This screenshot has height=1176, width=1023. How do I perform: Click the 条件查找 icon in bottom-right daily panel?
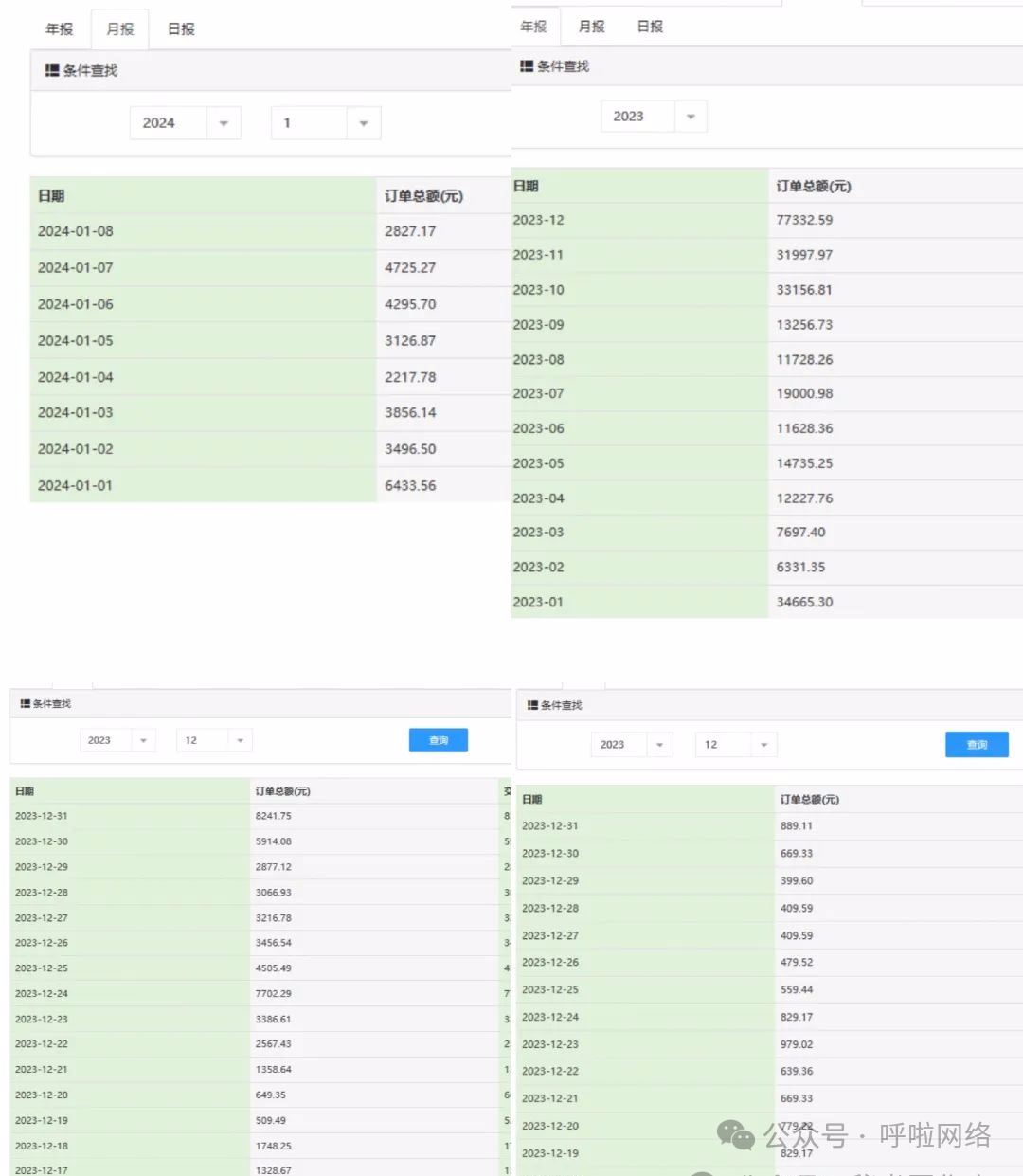tap(531, 705)
